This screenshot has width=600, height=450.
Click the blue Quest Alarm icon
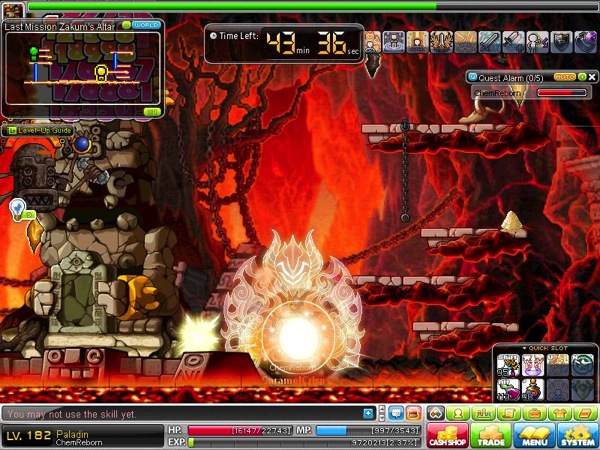(x=473, y=77)
